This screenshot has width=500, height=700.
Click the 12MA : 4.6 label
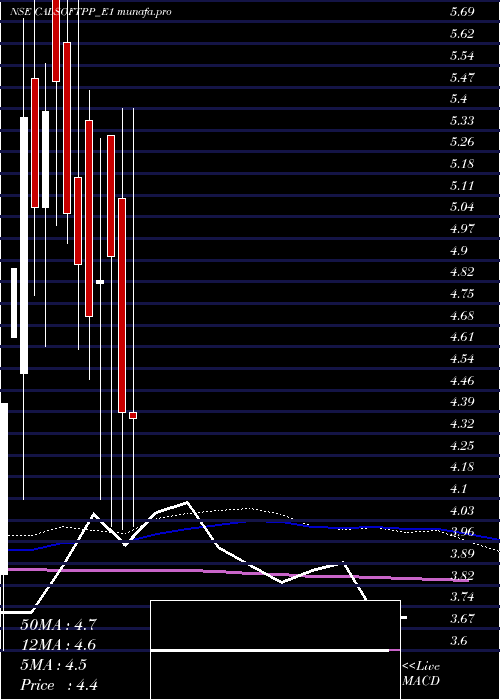pyautogui.click(x=58, y=645)
